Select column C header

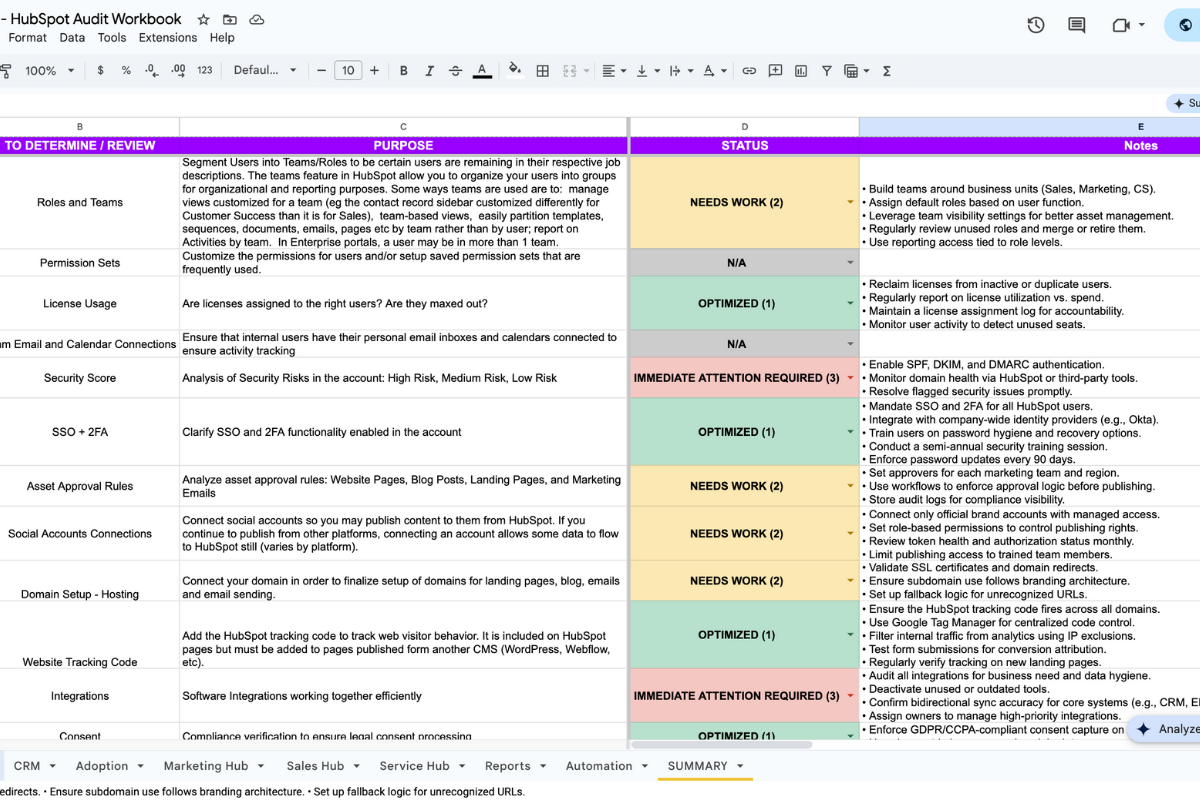click(x=403, y=127)
